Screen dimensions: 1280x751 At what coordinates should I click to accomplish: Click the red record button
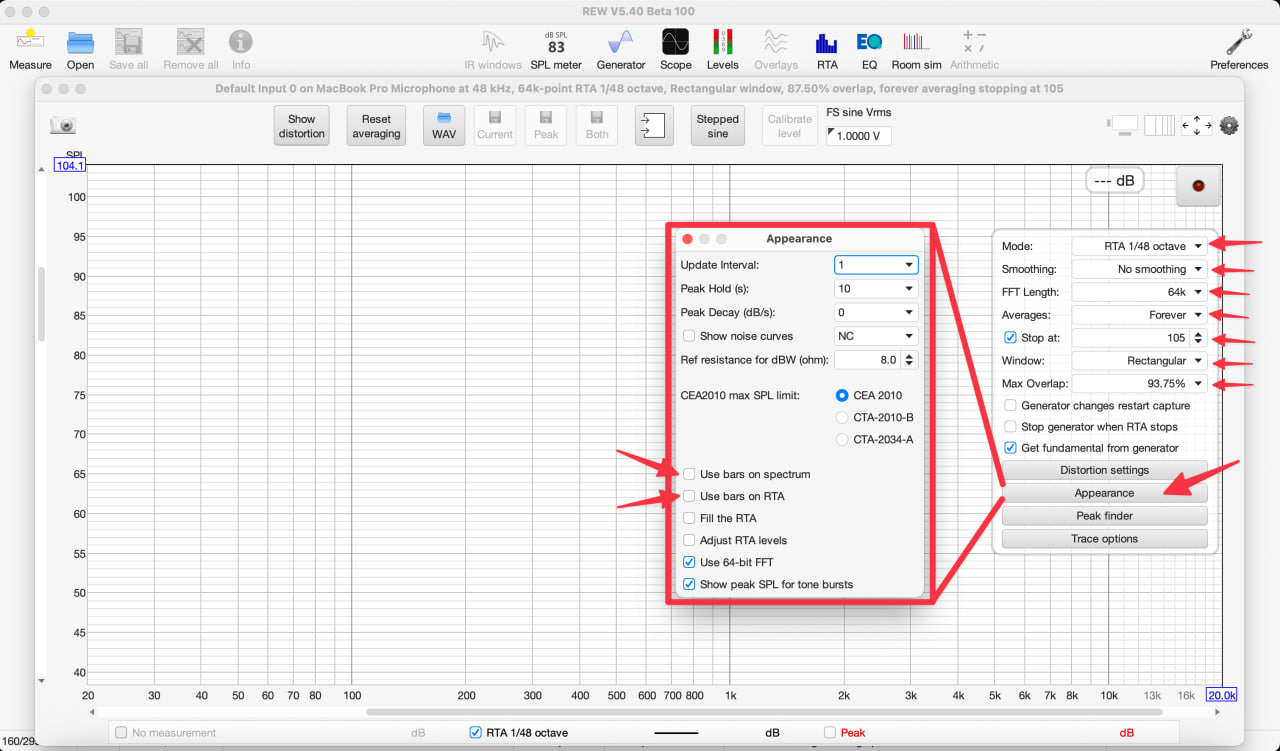1198,186
